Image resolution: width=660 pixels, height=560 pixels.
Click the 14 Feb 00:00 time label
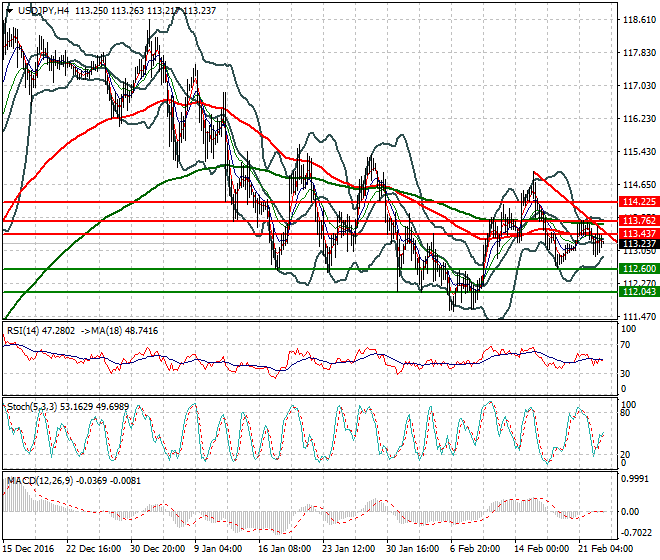coord(541,549)
